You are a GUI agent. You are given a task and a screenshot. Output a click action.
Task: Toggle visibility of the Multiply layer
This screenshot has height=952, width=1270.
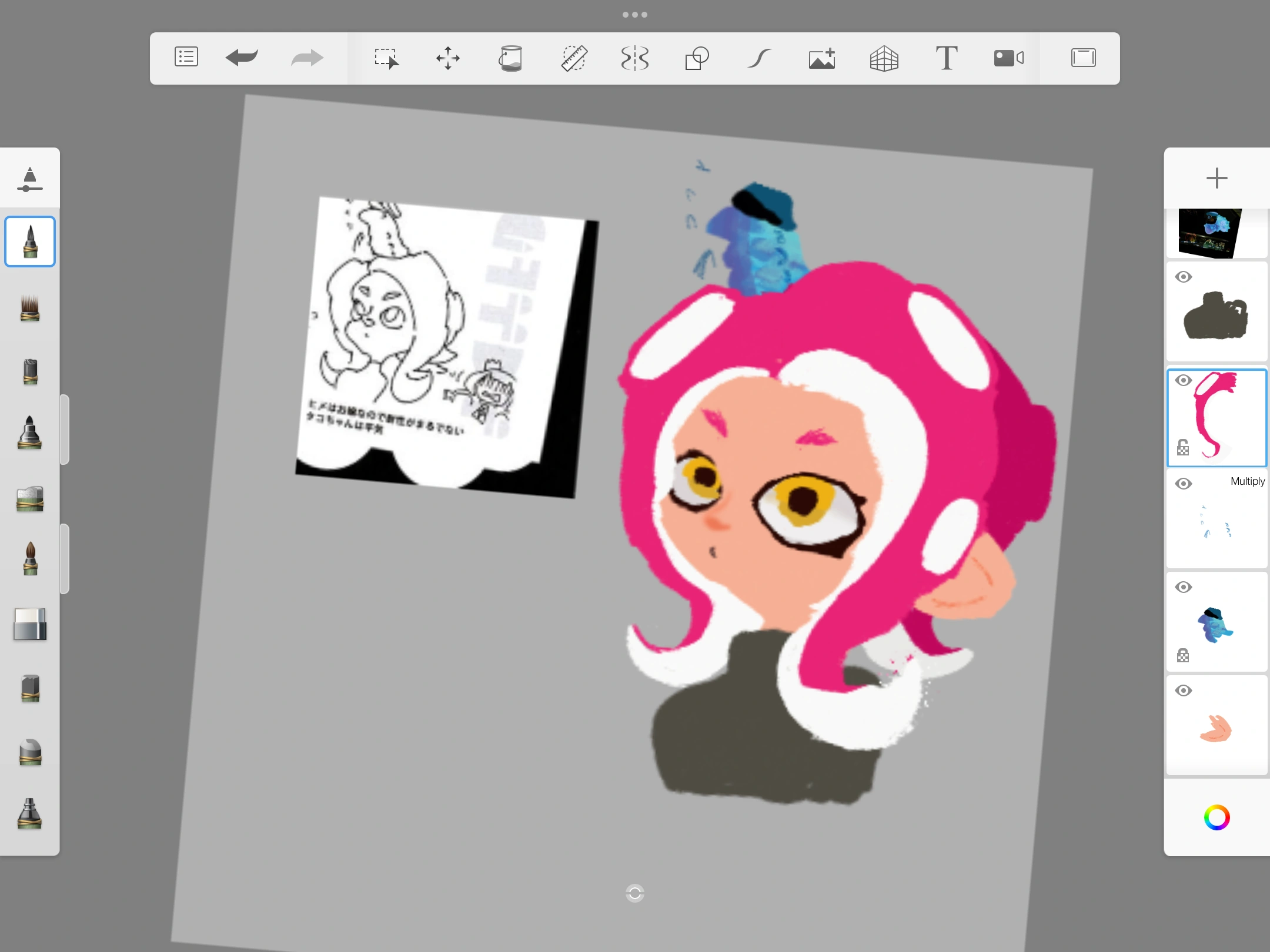point(1184,482)
